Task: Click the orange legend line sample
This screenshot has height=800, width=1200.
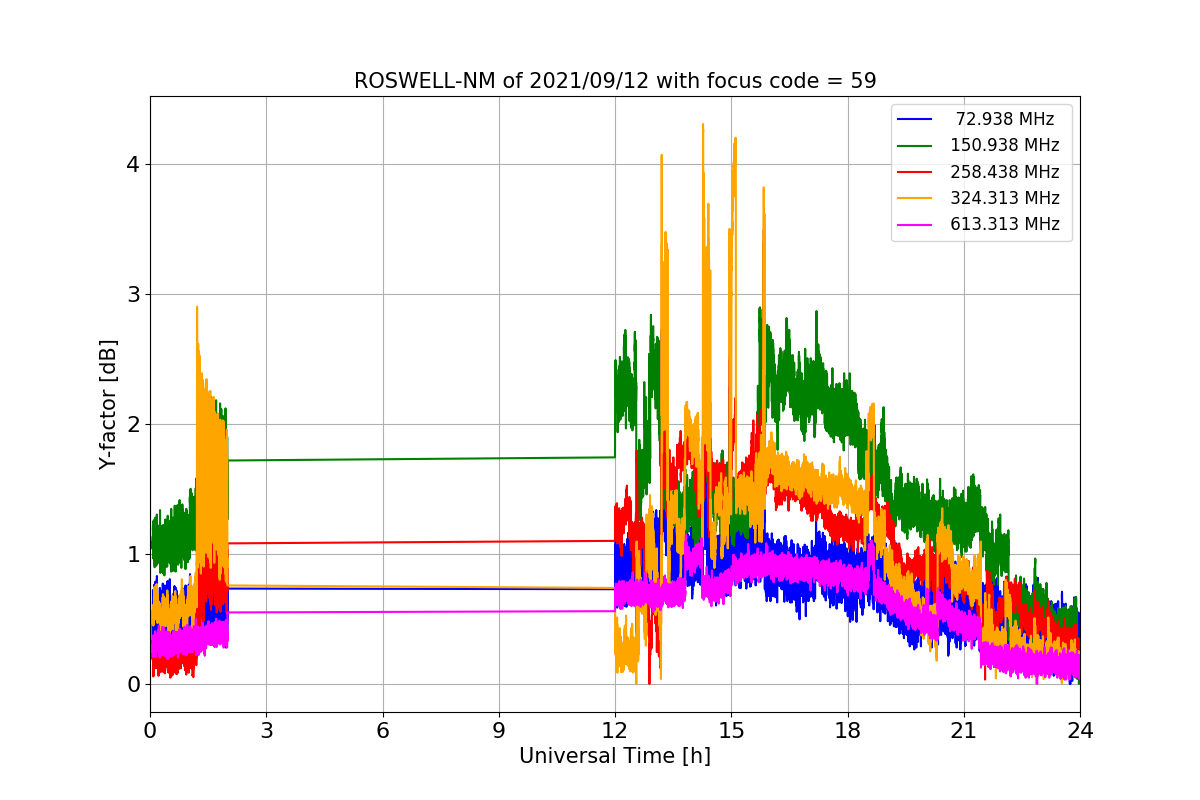Action: tap(916, 198)
